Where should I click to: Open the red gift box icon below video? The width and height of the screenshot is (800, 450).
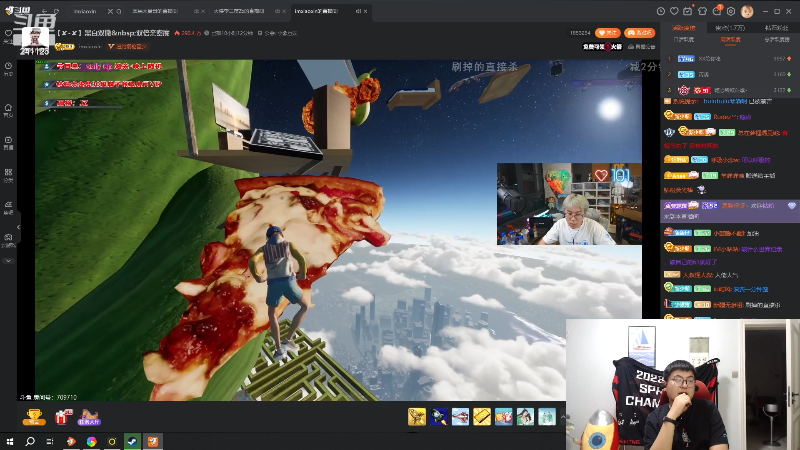[63, 417]
